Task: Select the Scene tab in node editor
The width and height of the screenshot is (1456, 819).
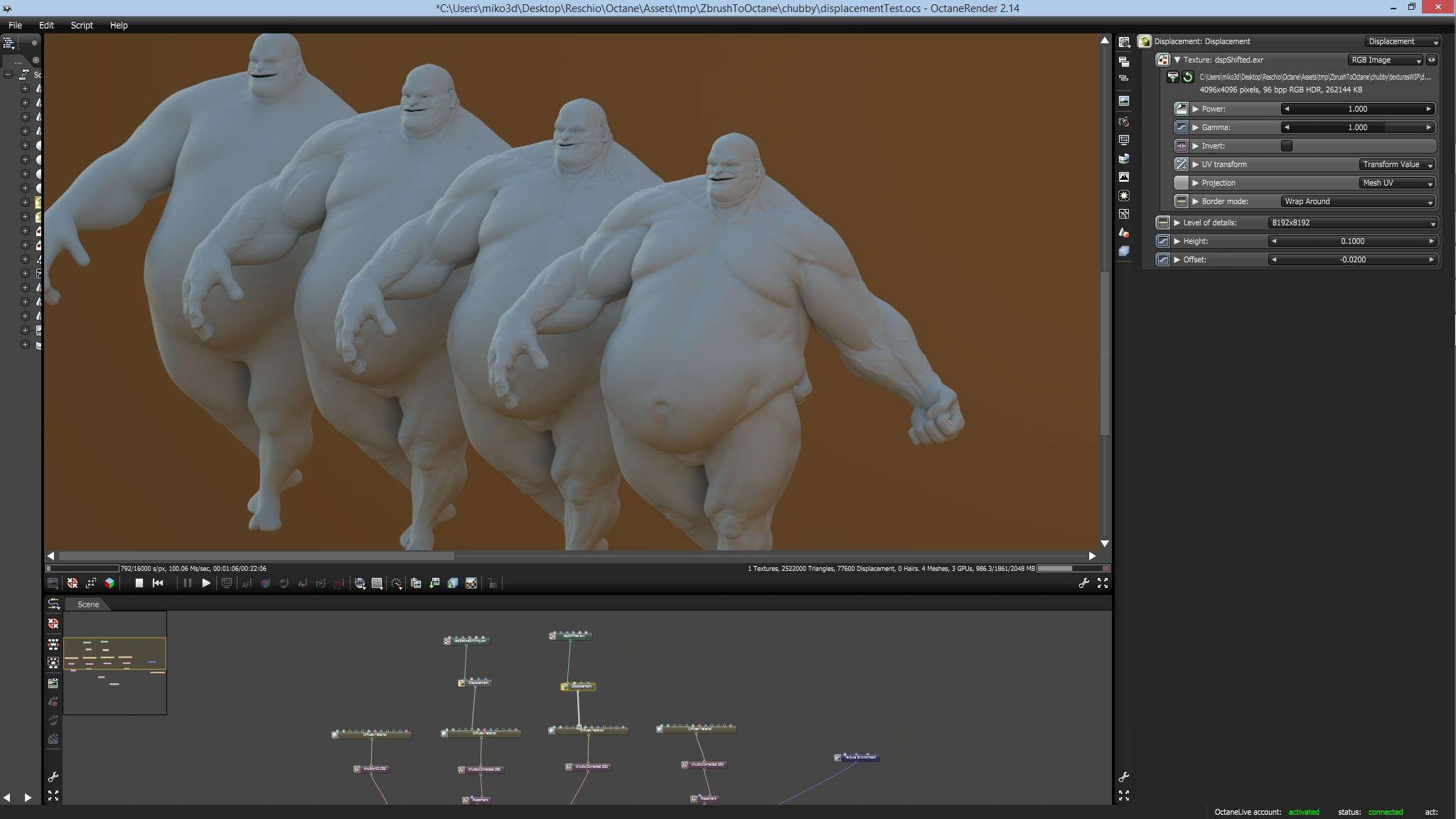Action: tap(88, 604)
